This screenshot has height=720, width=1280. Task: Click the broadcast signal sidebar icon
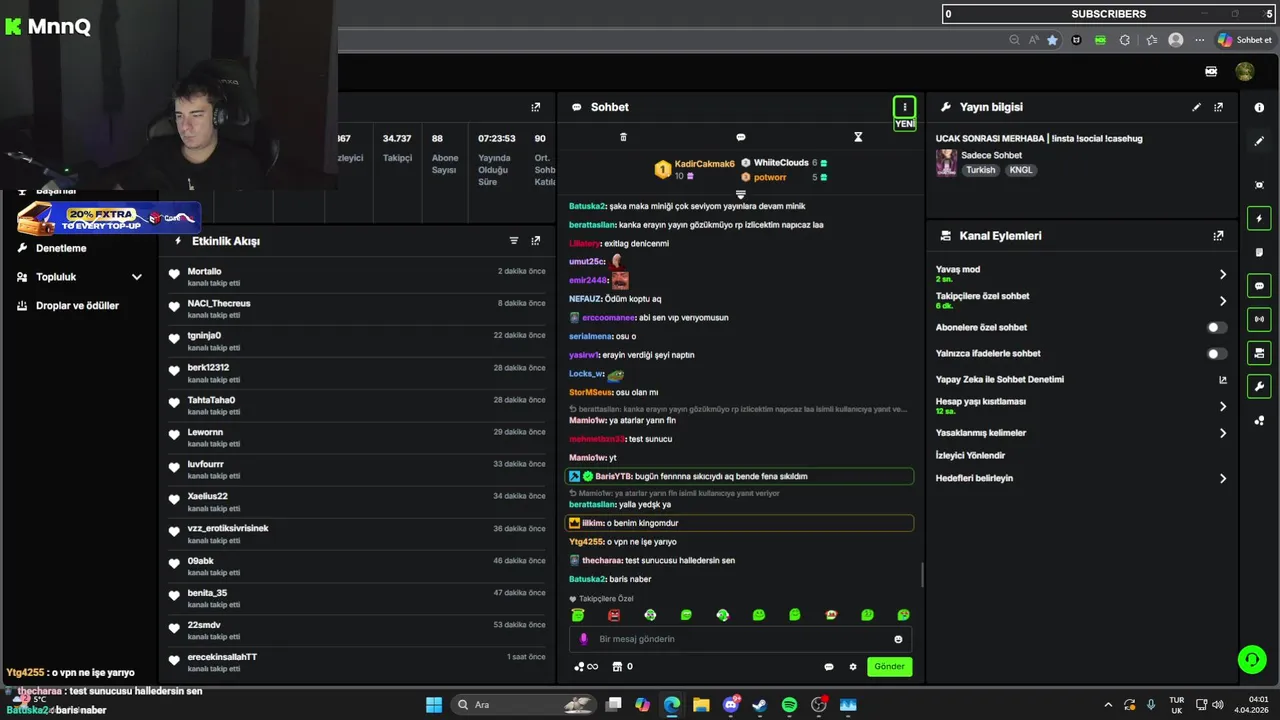click(1259, 319)
